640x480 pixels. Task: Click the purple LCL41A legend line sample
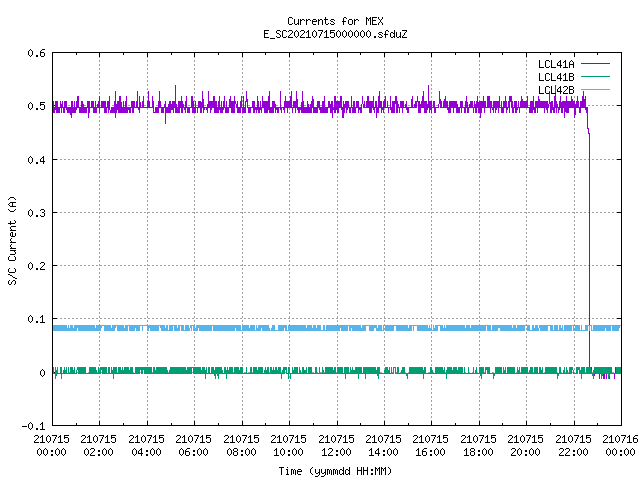[595, 64]
